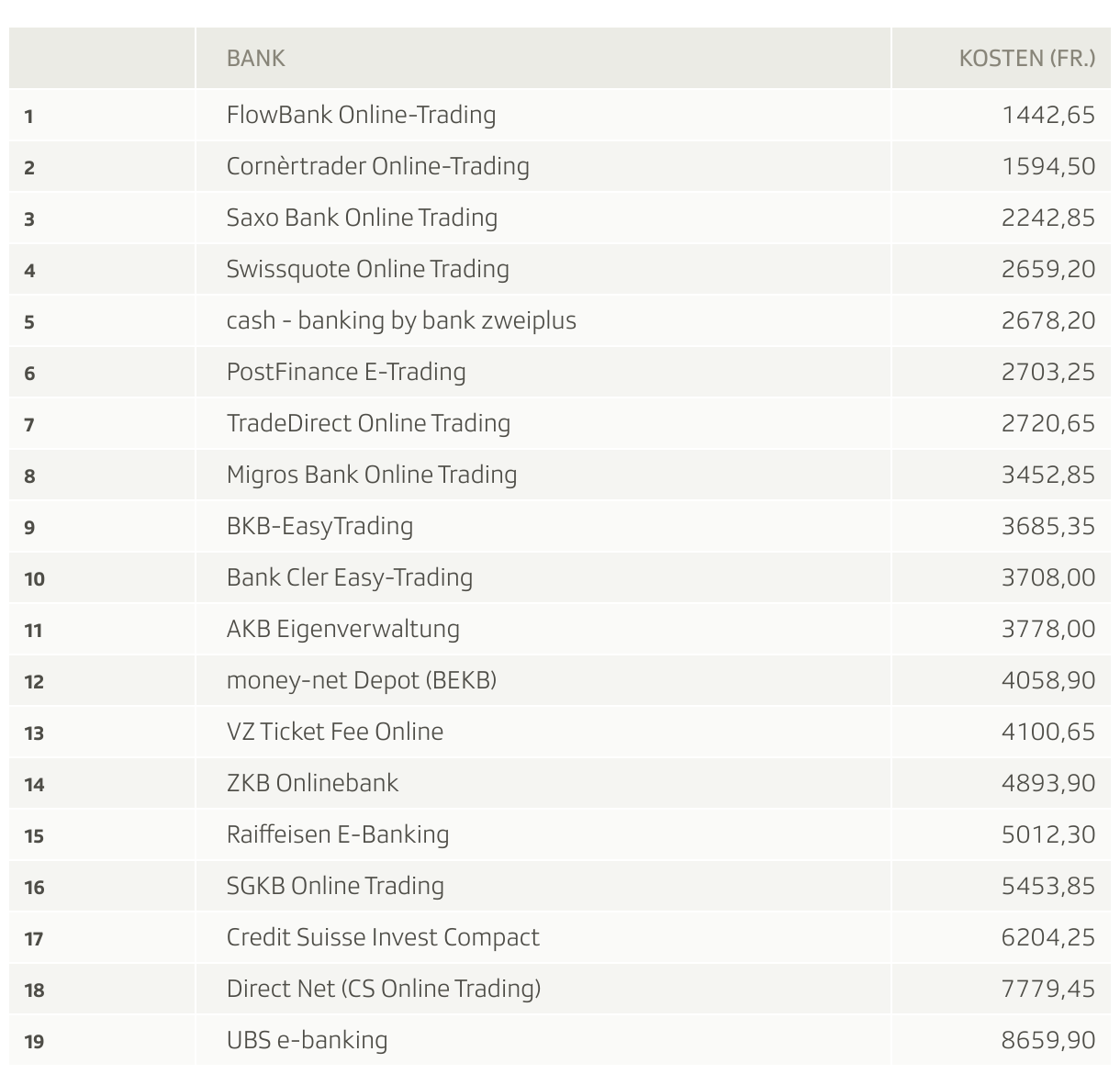Image resolution: width=1120 pixels, height=1074 pixels.
Task: Click rank number 1
Action: pyautogui.click(x=29, y=117)
